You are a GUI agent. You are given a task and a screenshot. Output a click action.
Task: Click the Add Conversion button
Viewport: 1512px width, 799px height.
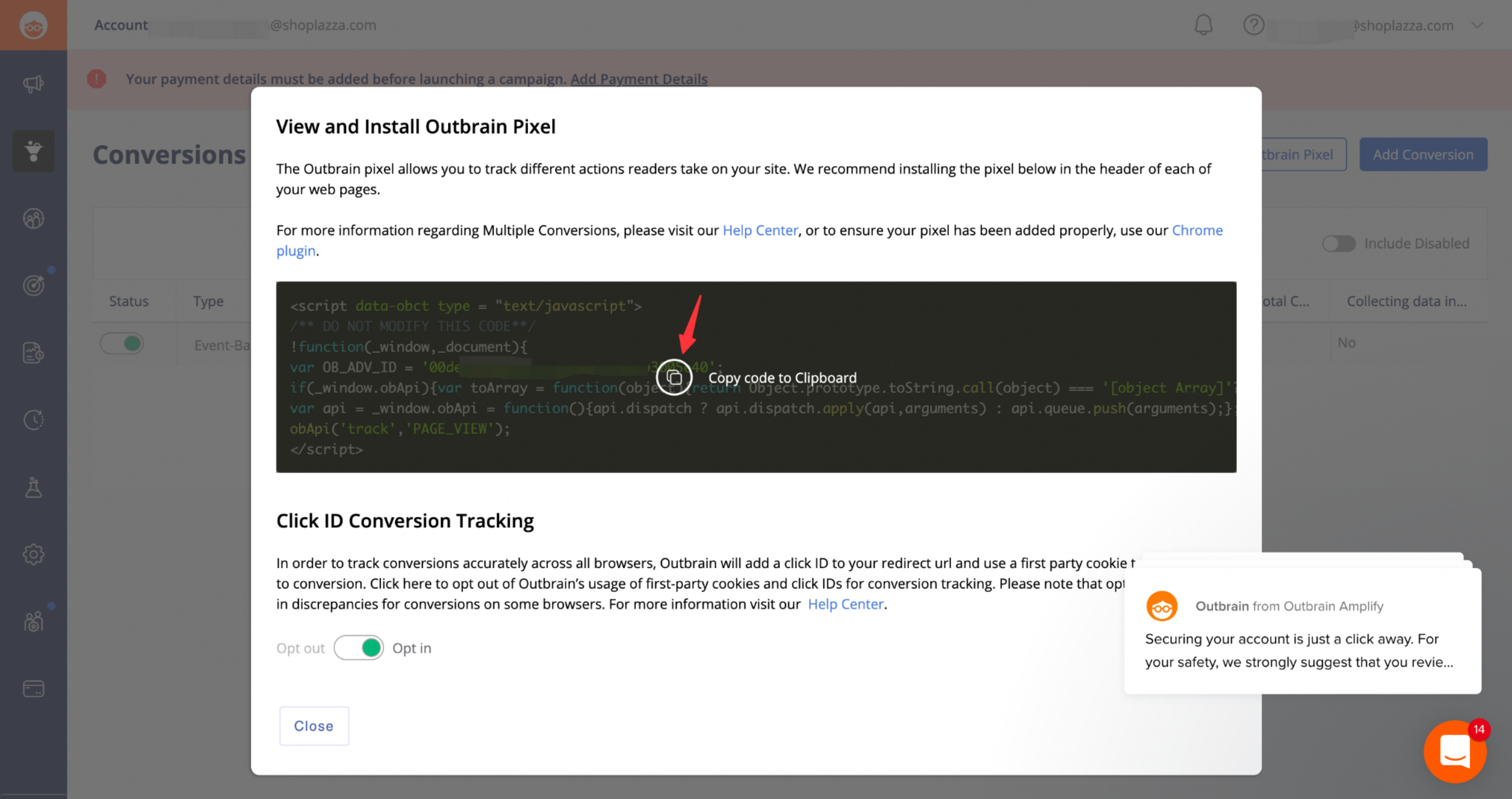pyautogui.click(x=1423, y=155)
